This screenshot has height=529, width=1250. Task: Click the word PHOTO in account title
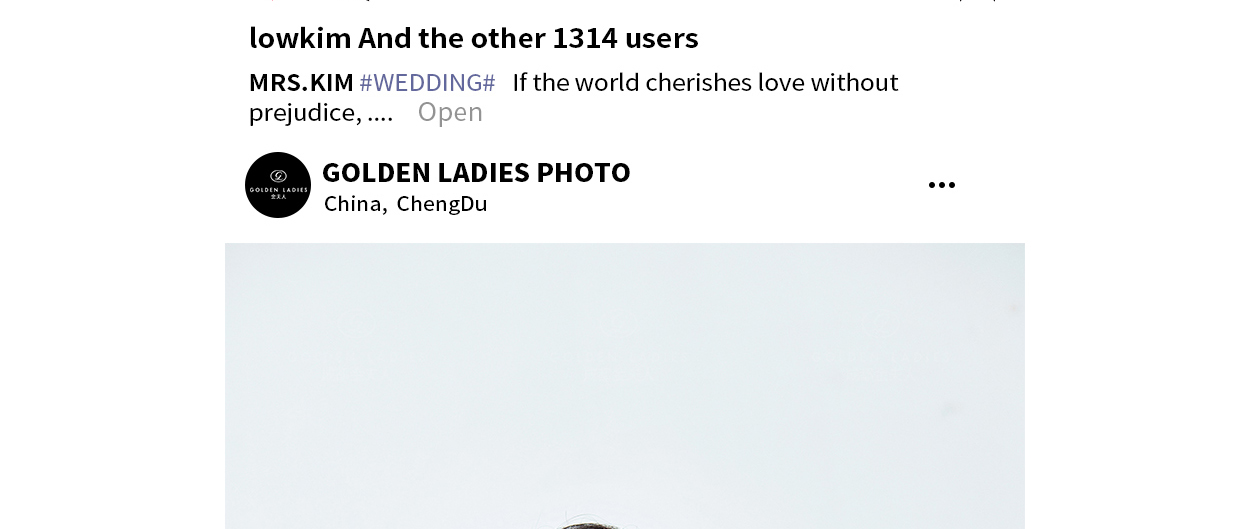(x=584, y=172)
